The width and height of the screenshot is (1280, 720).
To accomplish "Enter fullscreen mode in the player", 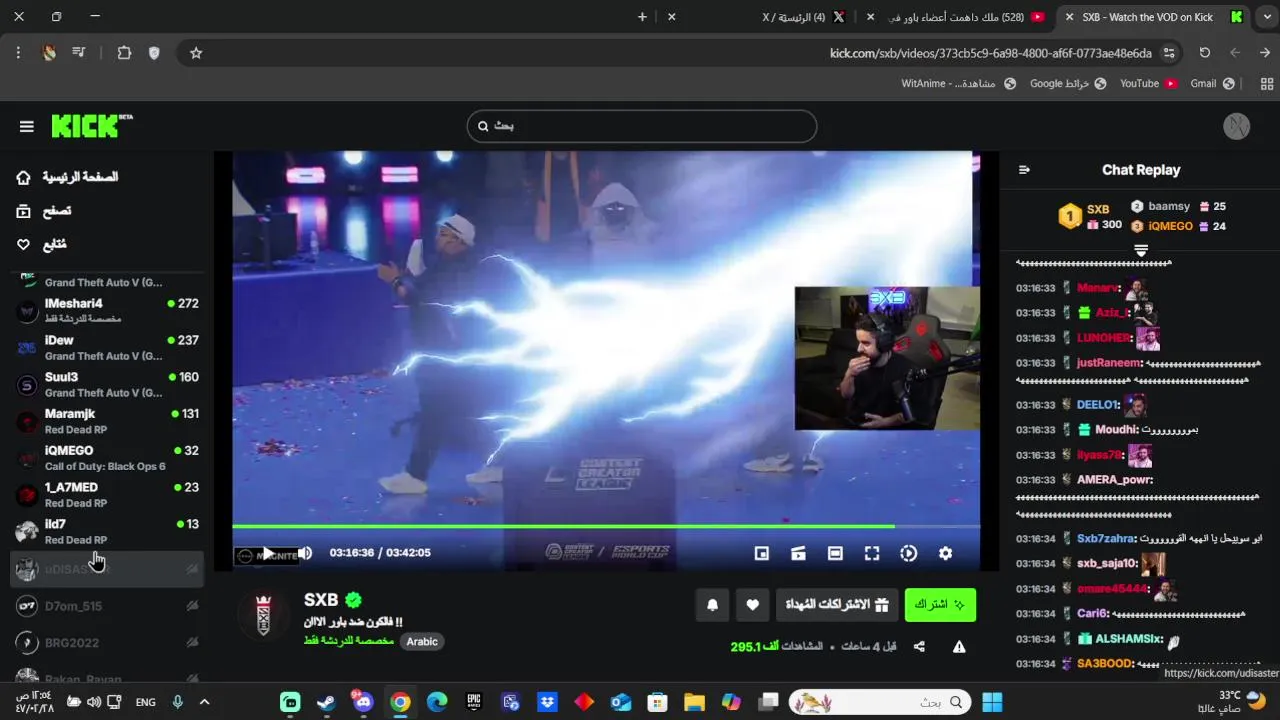I will point(872,553).
